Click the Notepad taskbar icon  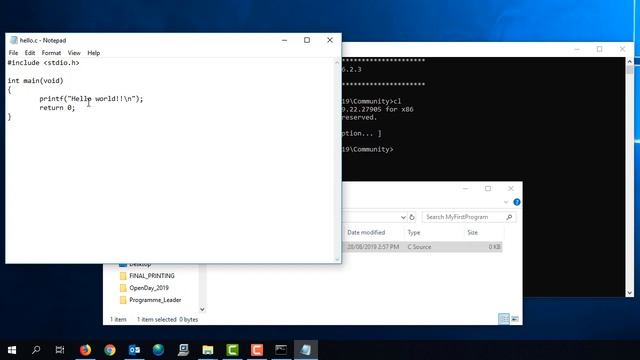pyautogui.click(x=306, y=350)
